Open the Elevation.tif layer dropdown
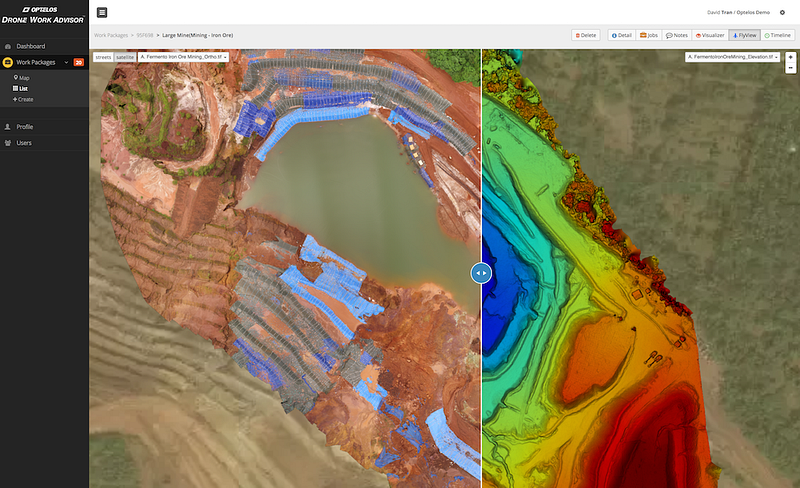 [732, 57]
